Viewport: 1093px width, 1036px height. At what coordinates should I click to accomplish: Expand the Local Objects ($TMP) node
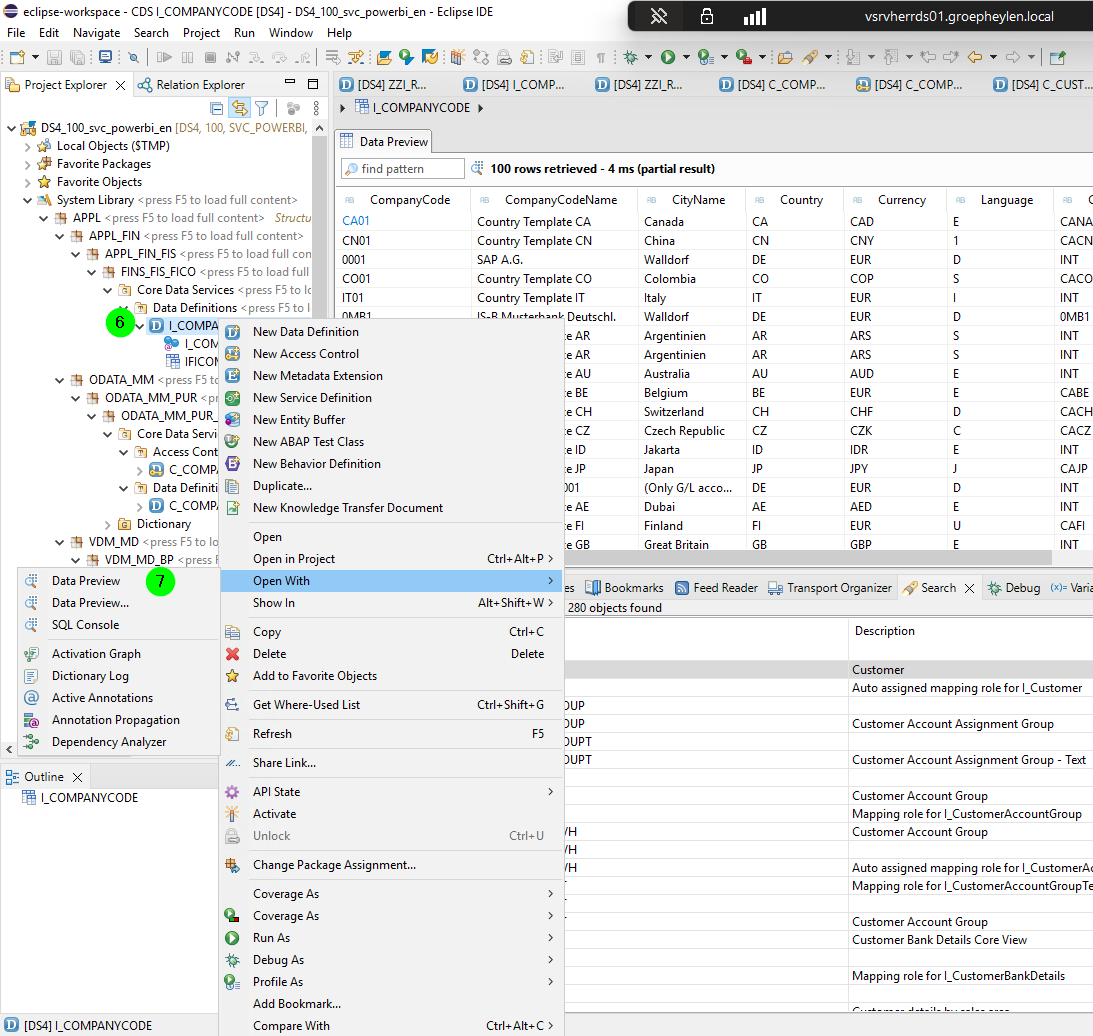pyautogui.click(x=27, y=146)
